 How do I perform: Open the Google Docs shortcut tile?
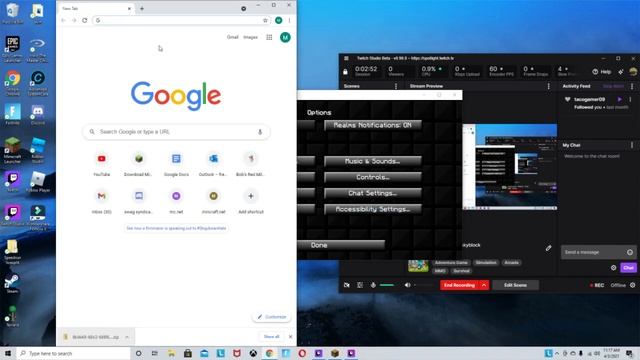[x=176, y=164]
